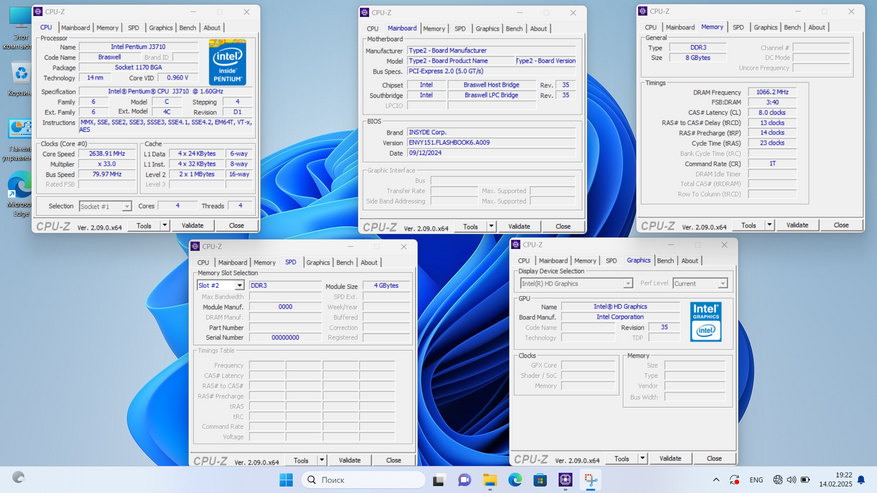The image size is (877, 493).
Task: Click the CPU-Z icon in taskbar
Action: tap(565, 480)
